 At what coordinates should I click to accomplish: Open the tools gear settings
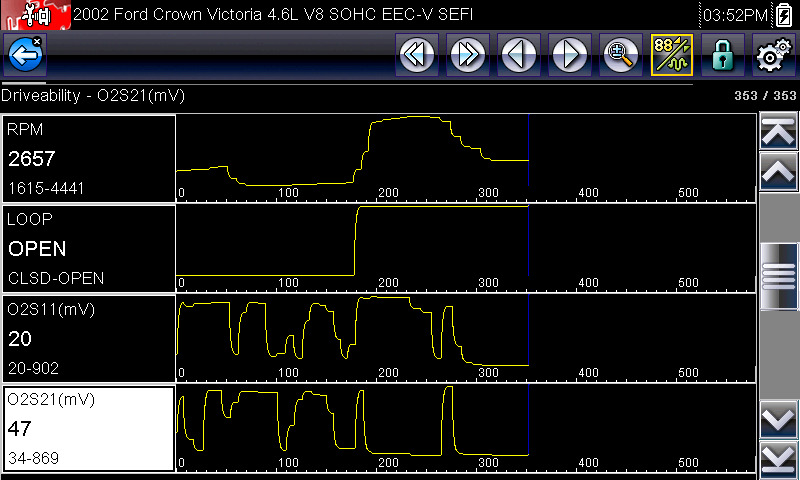click(x=773, y=56)
